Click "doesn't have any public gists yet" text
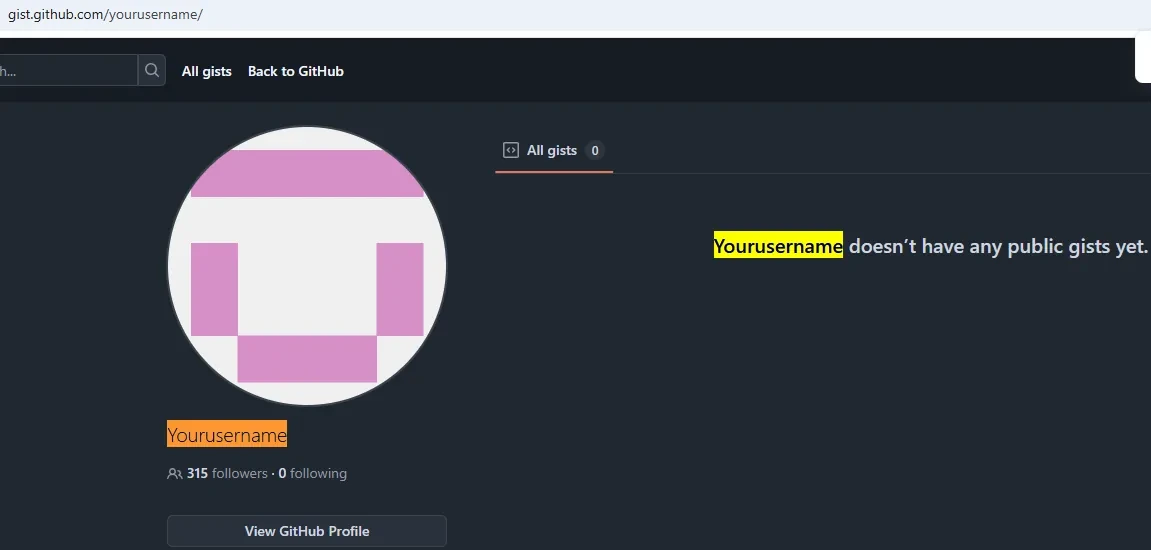This screenshot has width=1152, height=550. [x=998, y=246]
